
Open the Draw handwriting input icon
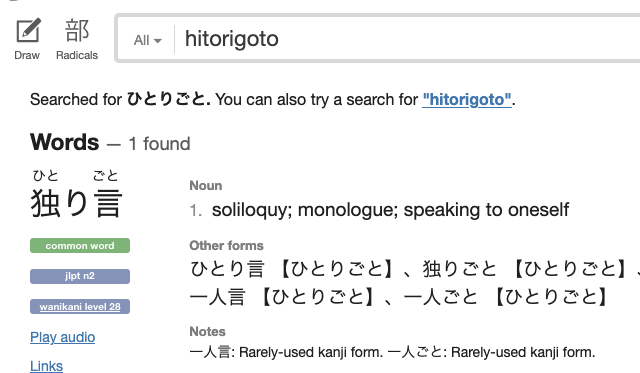click(x=28, y=31)
